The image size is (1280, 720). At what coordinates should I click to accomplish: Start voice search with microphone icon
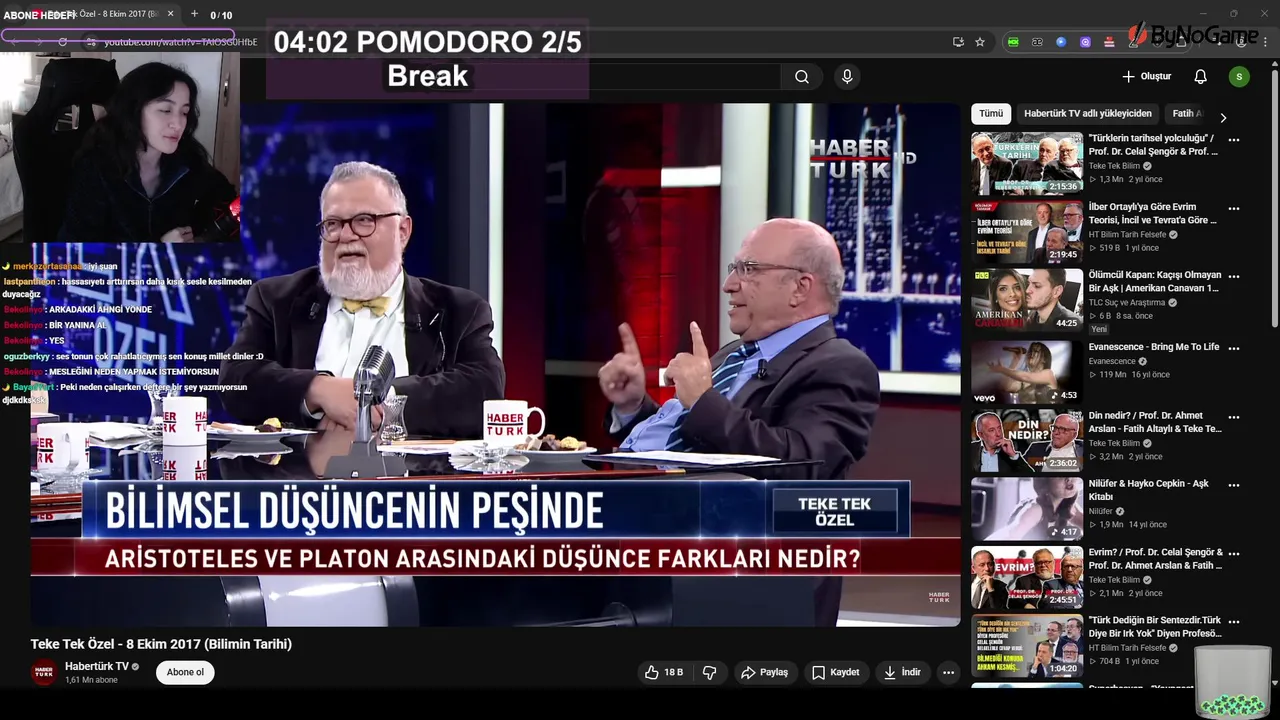click(847, 77)
